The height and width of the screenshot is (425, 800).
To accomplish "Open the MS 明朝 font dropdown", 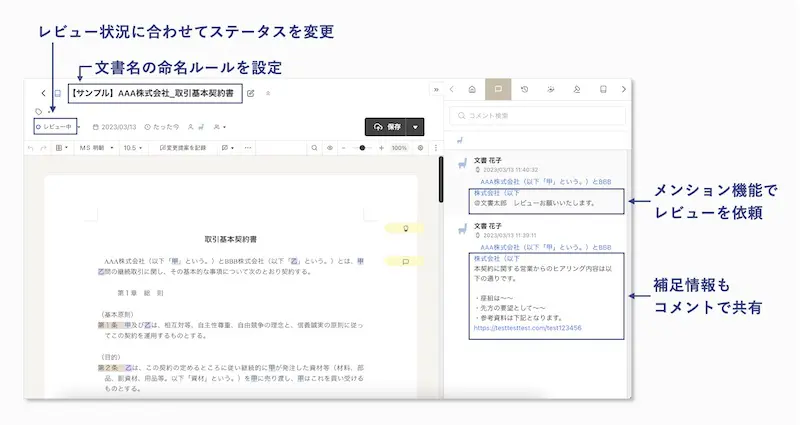I will tap(96, 148).
